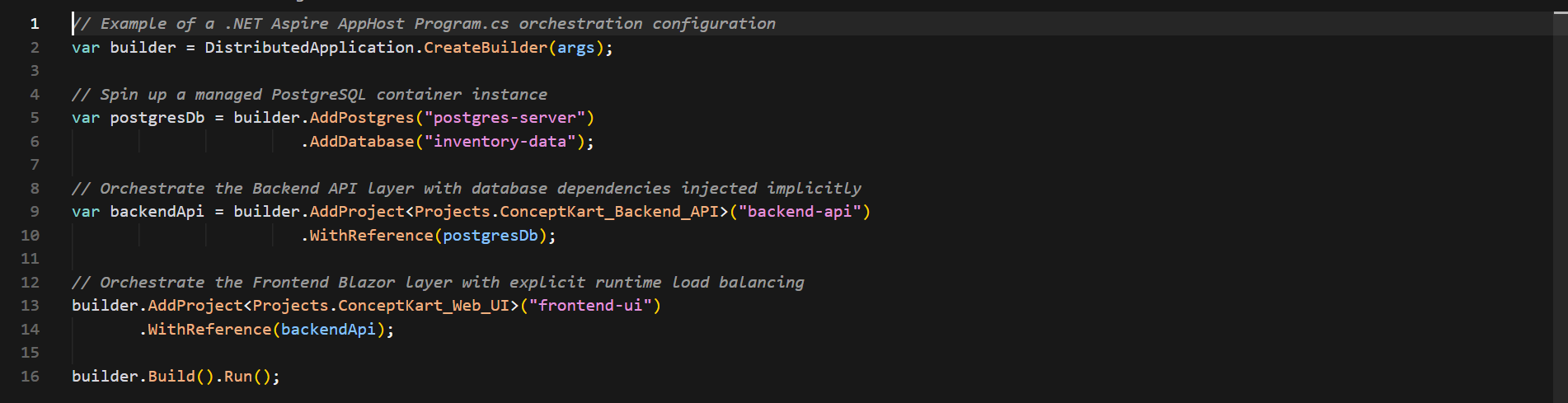The width and height of the screenshot is (1568, 403).
Task: Click line number 13 in the gutter
Action: (30, 306)
